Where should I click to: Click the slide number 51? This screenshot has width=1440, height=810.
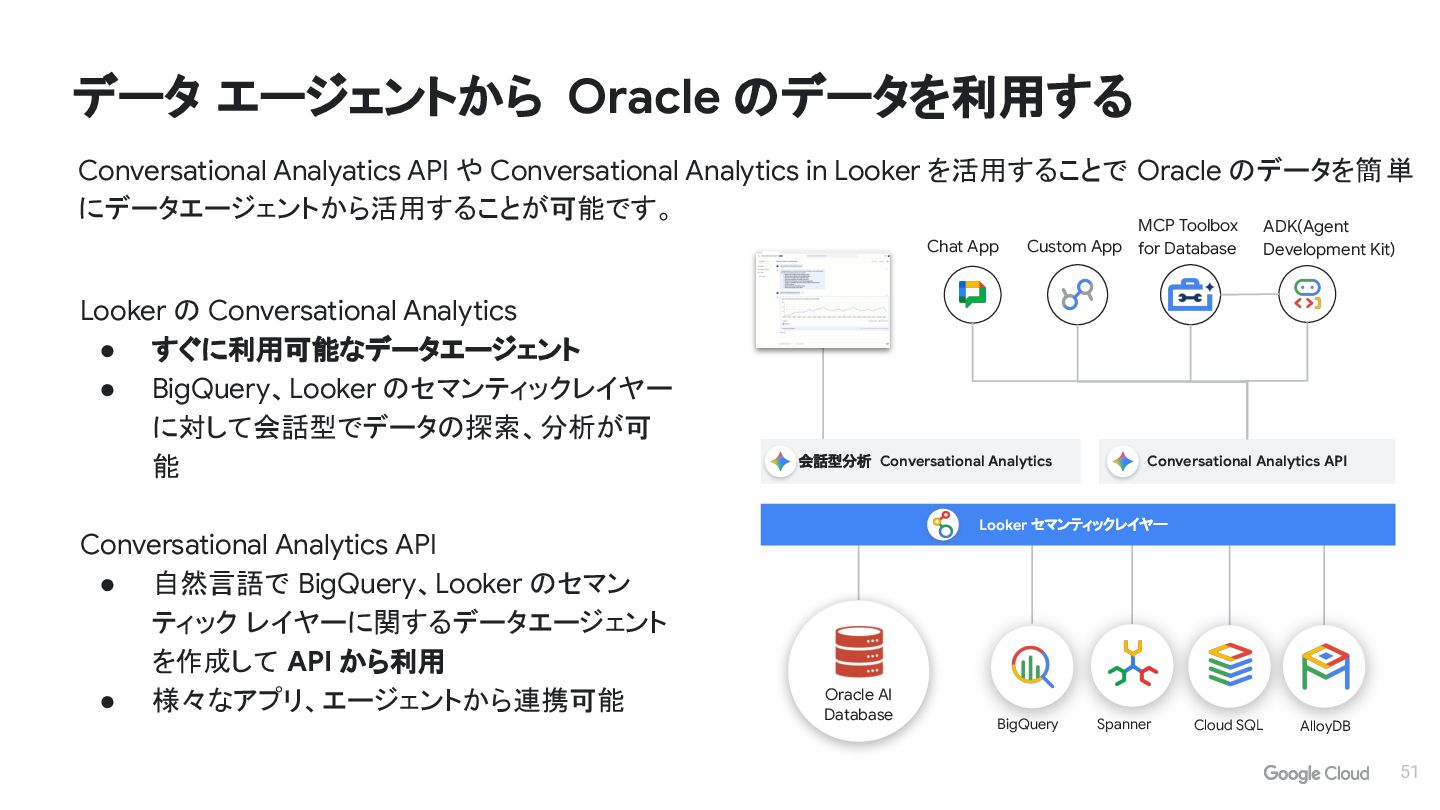(x=1409, y=772)
